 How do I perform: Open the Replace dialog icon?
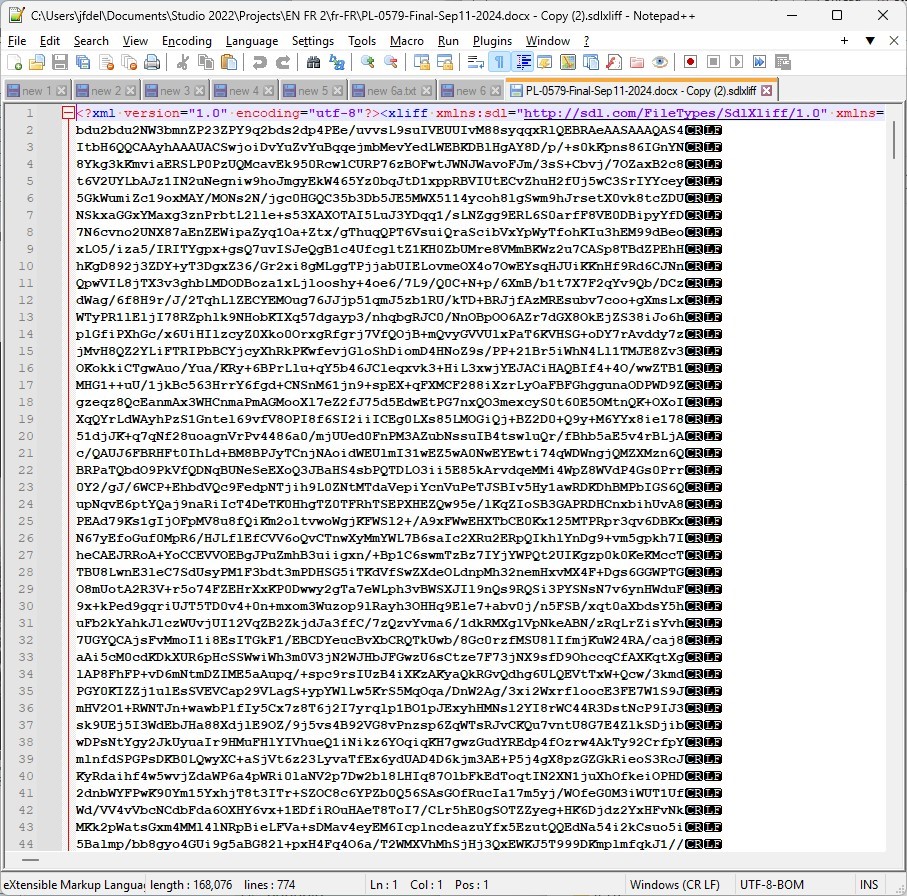click(x=337, y=62)
